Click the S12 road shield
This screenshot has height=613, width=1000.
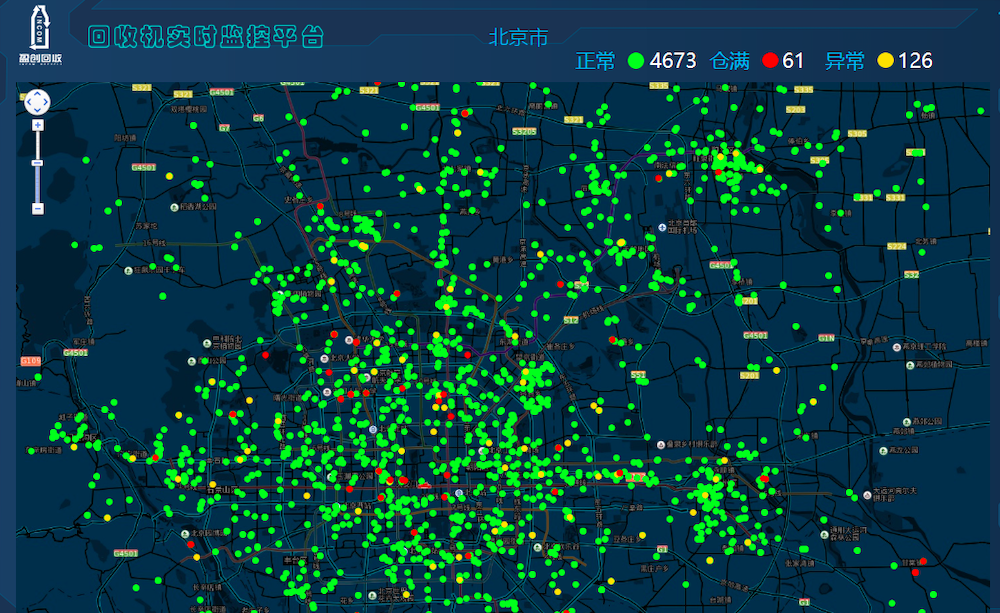click(x=571, y=320)
